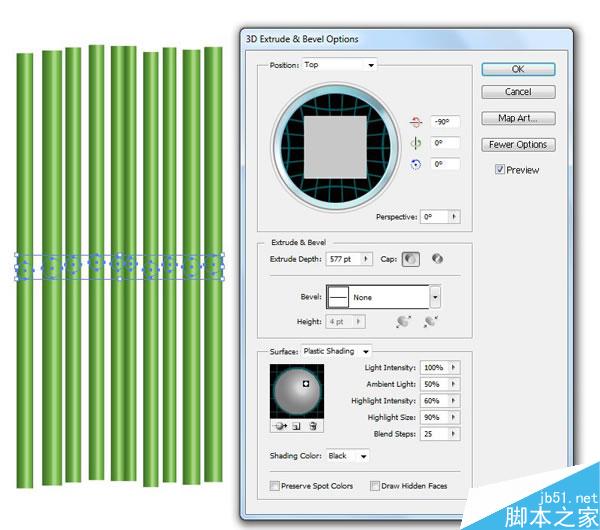Open the Light Intensity slider arrow
The height and width of the screenshot is (530, 600).
454,367
